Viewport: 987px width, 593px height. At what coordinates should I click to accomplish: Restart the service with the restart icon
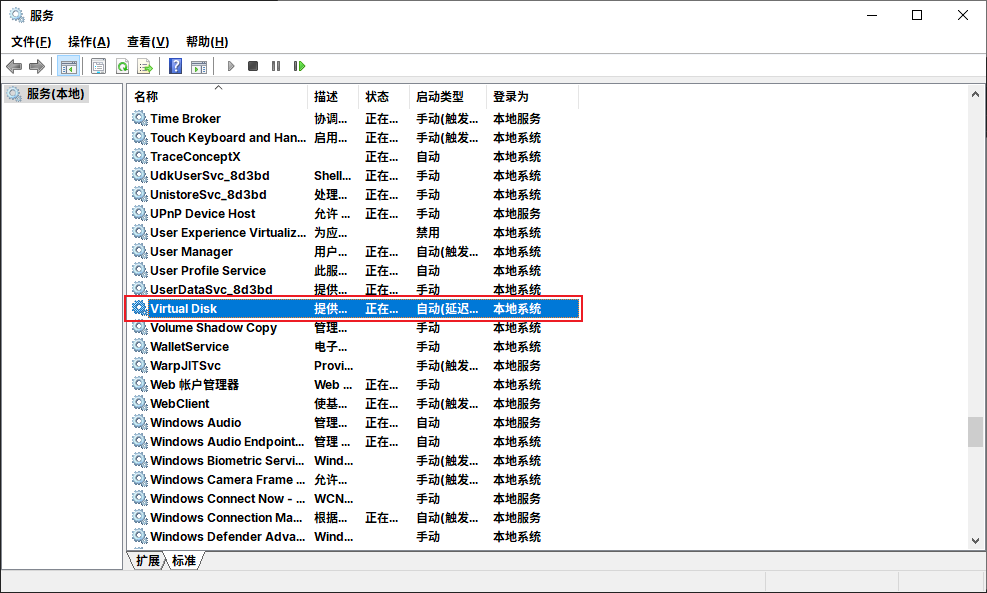tap(300, 66)
